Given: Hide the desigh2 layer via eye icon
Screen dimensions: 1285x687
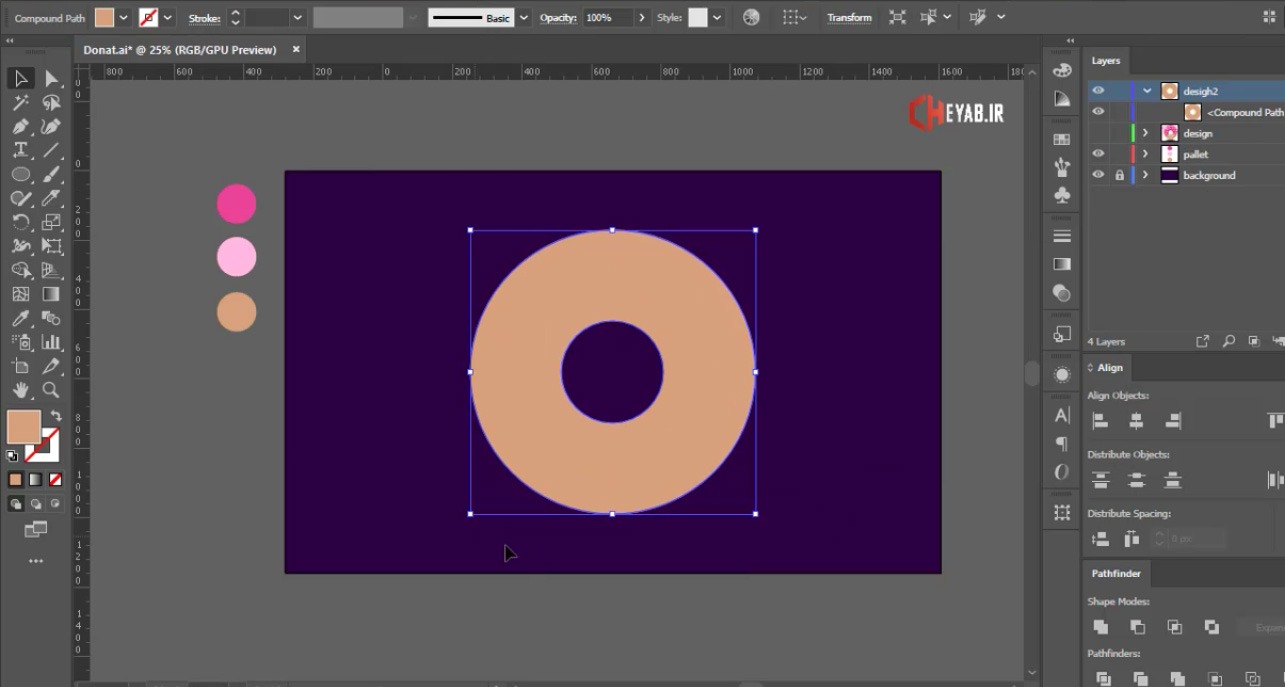Looking at the screenshot, I should point(1098,91).
